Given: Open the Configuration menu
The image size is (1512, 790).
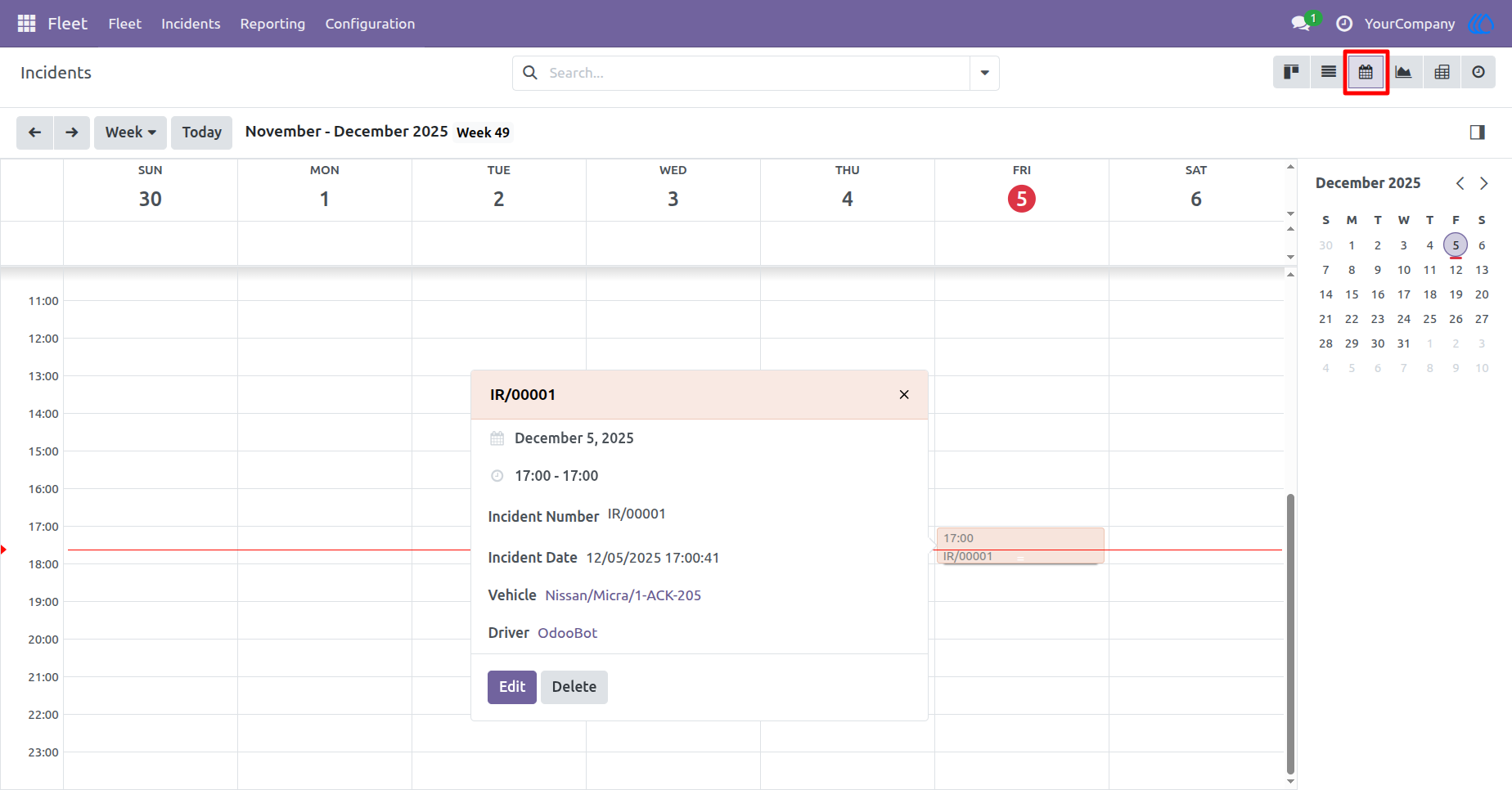Looking at the screenshot, I should click(x=370, y=24).
